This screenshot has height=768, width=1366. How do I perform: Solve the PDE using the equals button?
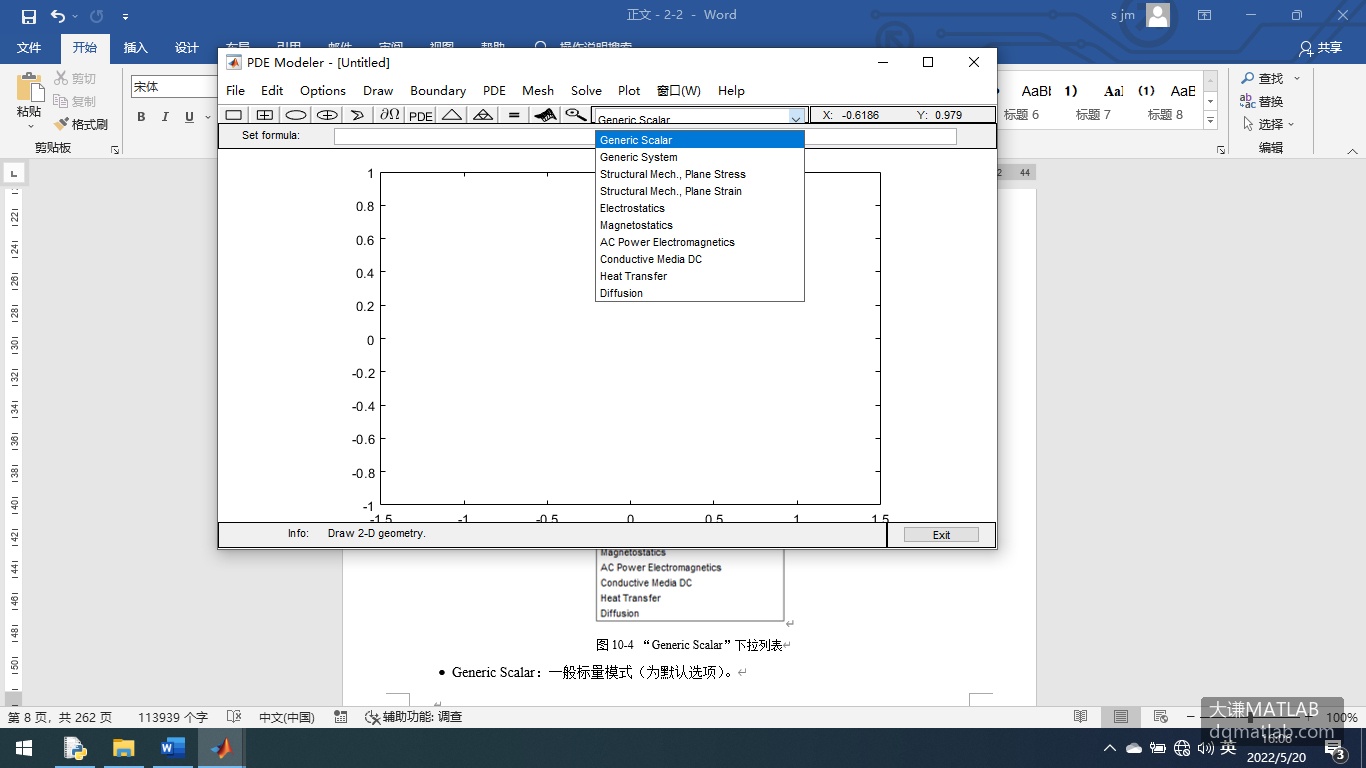(x=514, y=115)
